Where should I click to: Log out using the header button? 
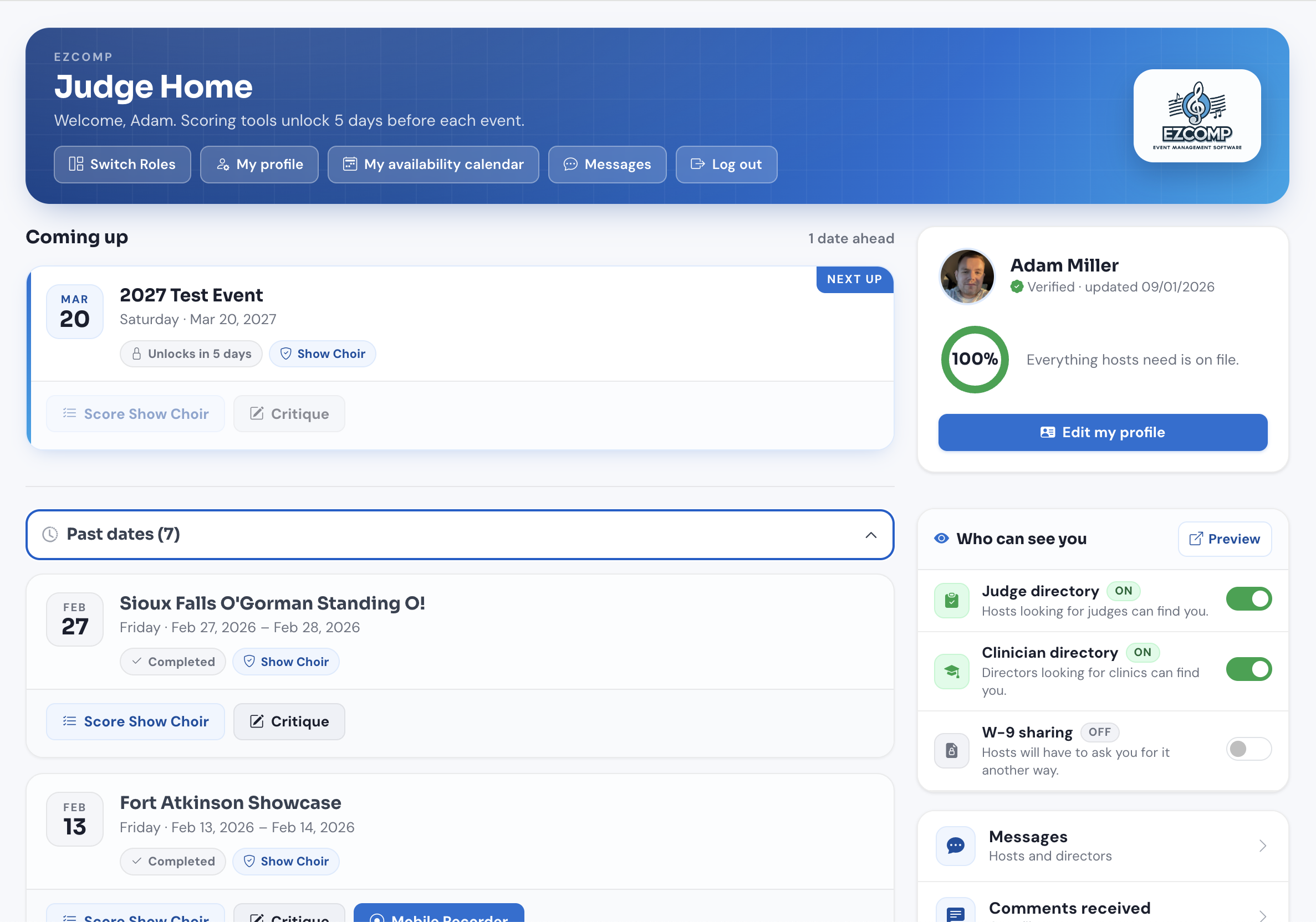point(726,165)
